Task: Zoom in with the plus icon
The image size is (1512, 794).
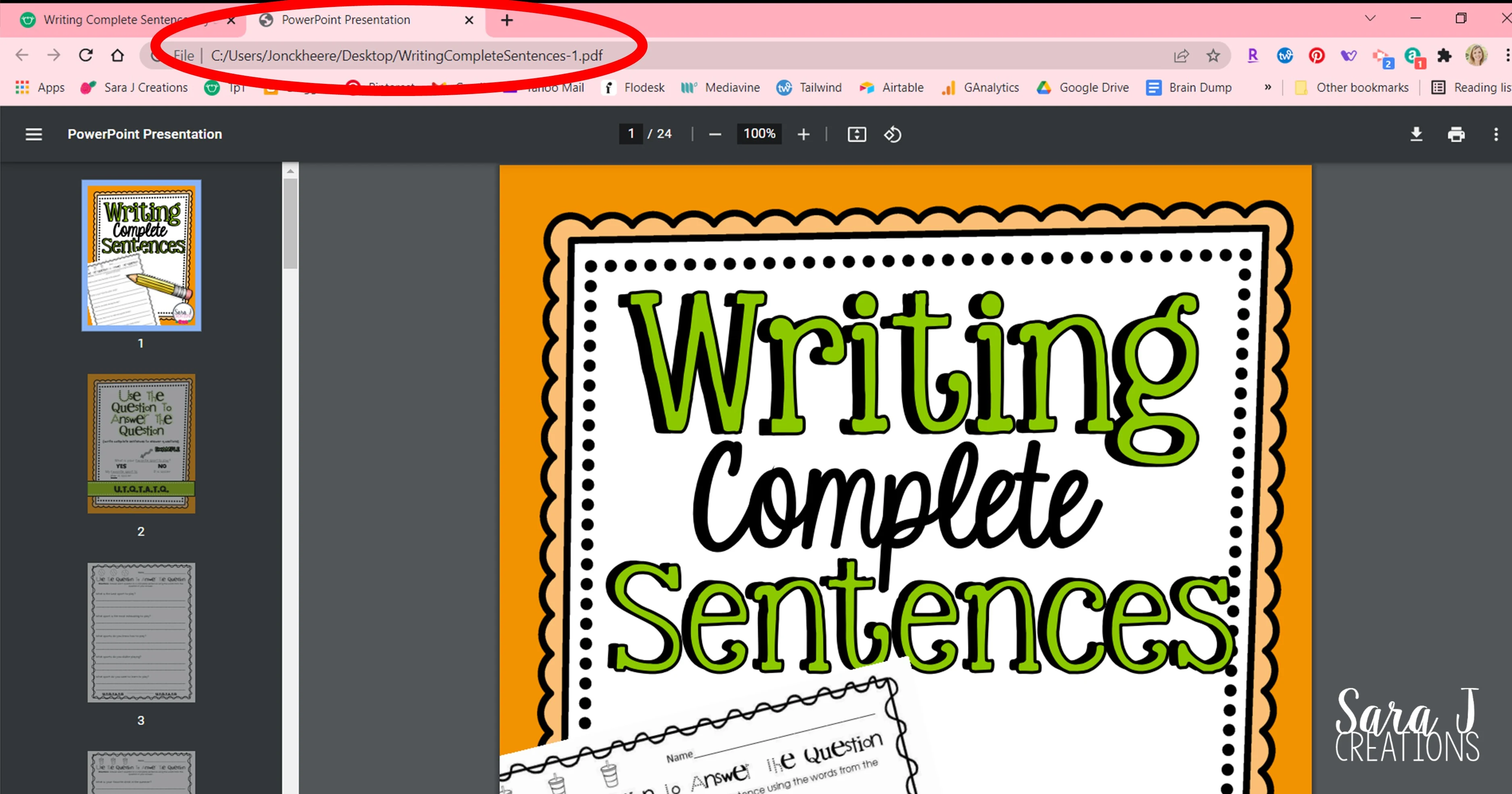Action: 804,134
